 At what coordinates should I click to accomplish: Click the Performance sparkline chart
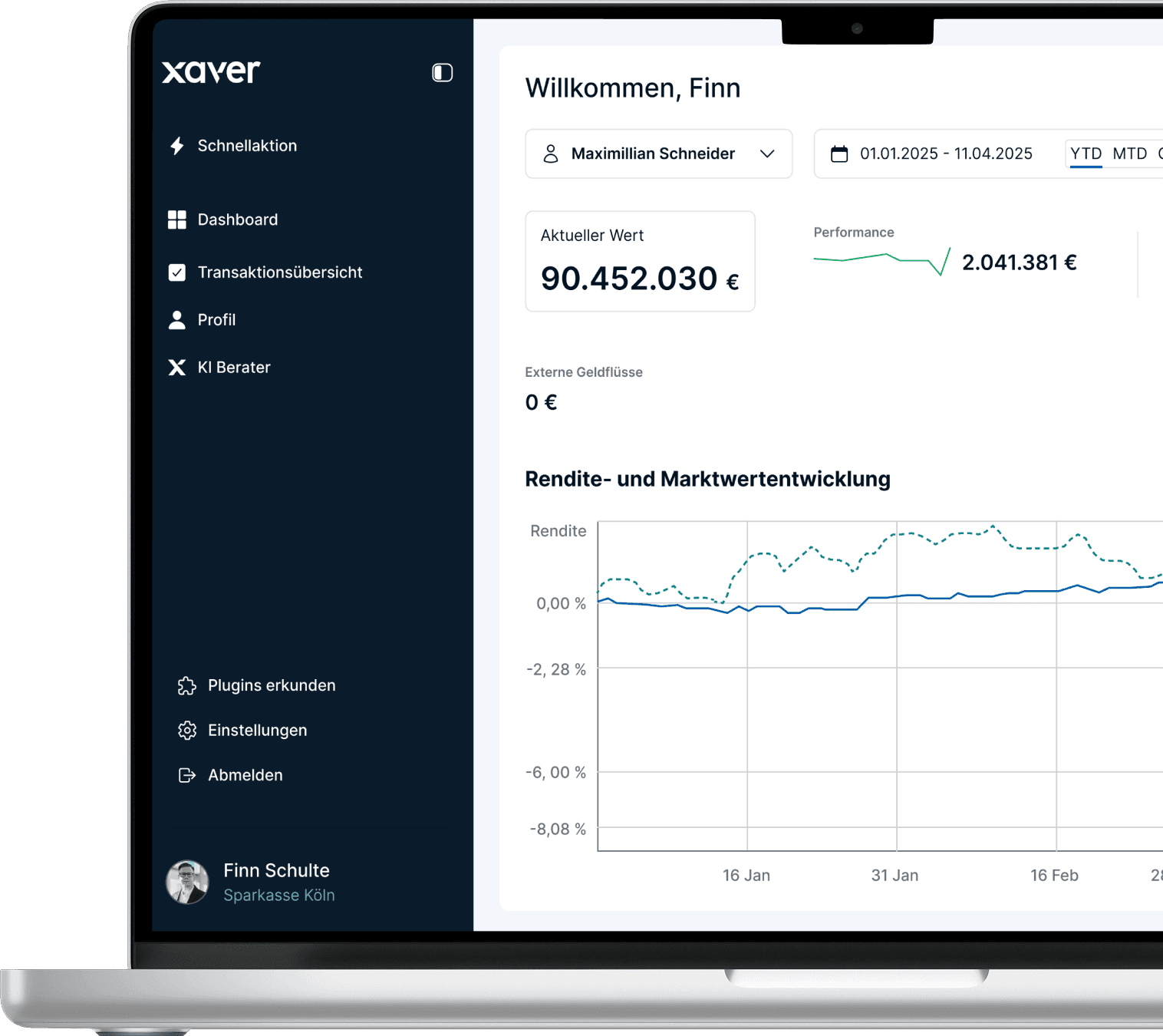tap(882, 262)
